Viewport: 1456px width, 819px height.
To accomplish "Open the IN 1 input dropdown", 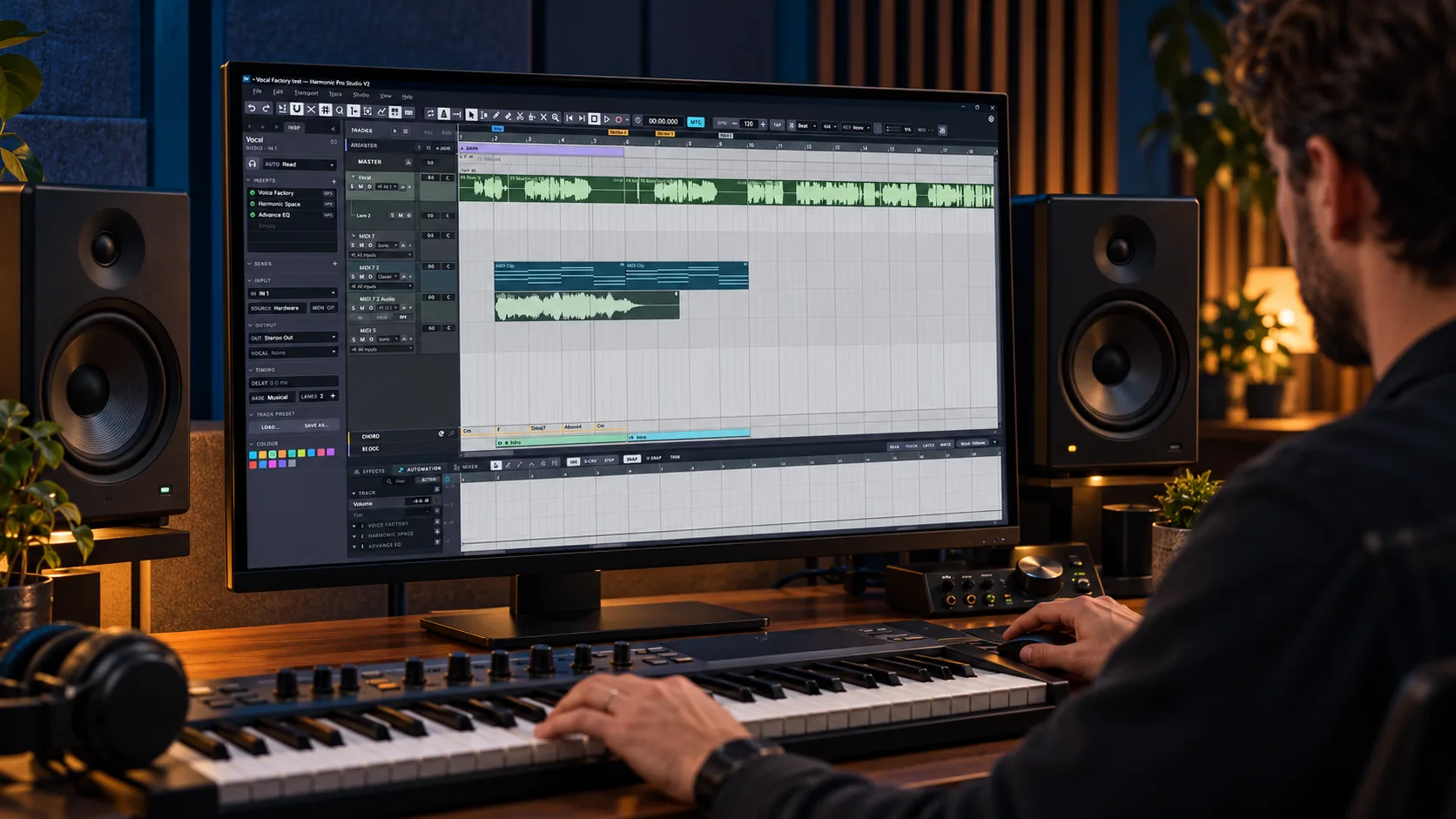I will (x=293, y=293).
